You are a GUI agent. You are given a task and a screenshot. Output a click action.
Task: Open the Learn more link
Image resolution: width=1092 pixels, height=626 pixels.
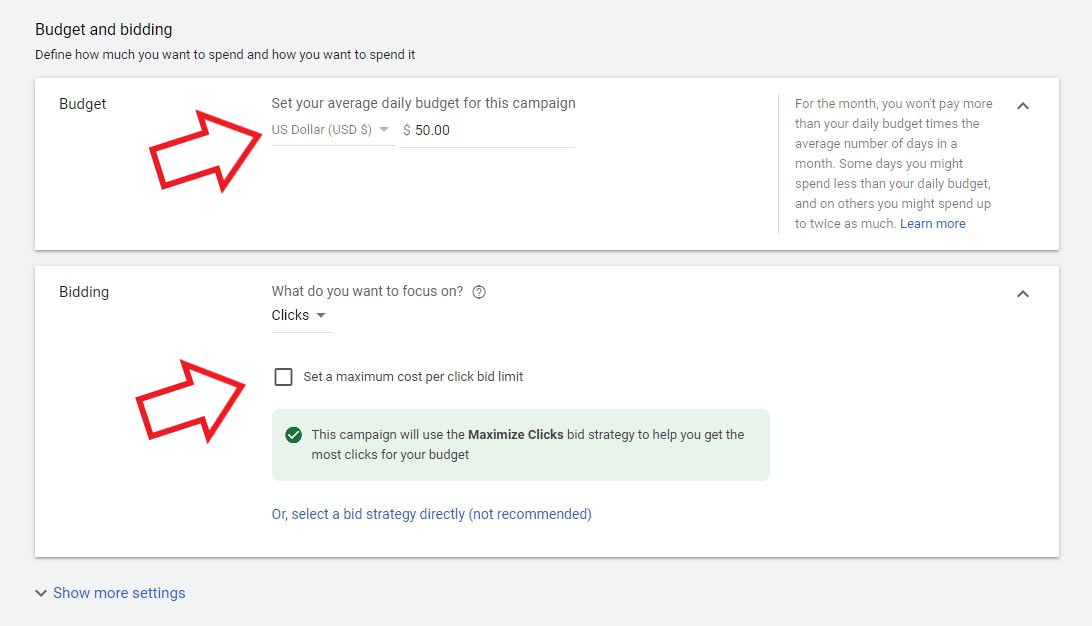(932, 223)
